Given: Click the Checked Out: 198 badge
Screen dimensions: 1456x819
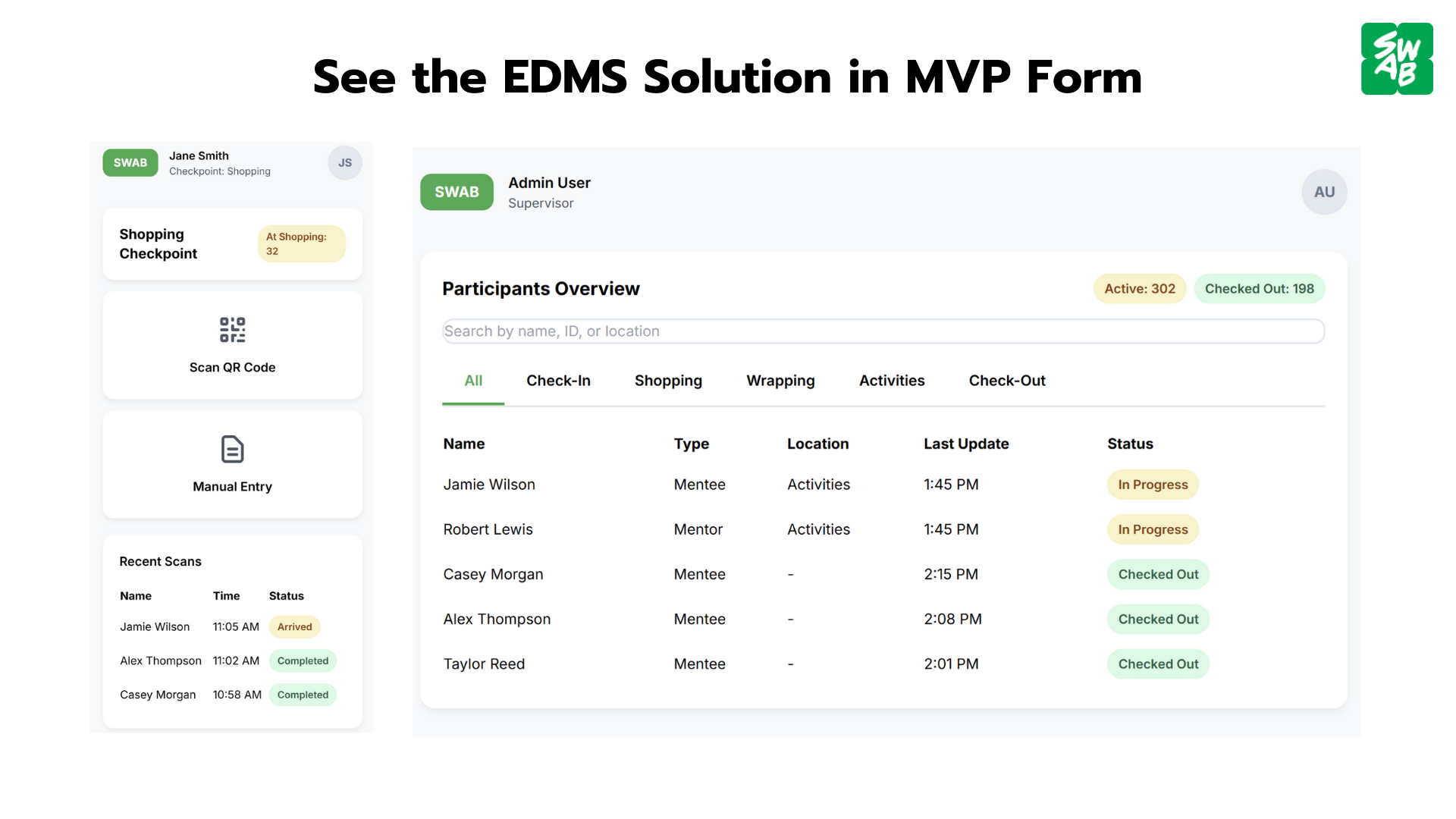Looking at the screenshot, I should [x=1259, y=289].
